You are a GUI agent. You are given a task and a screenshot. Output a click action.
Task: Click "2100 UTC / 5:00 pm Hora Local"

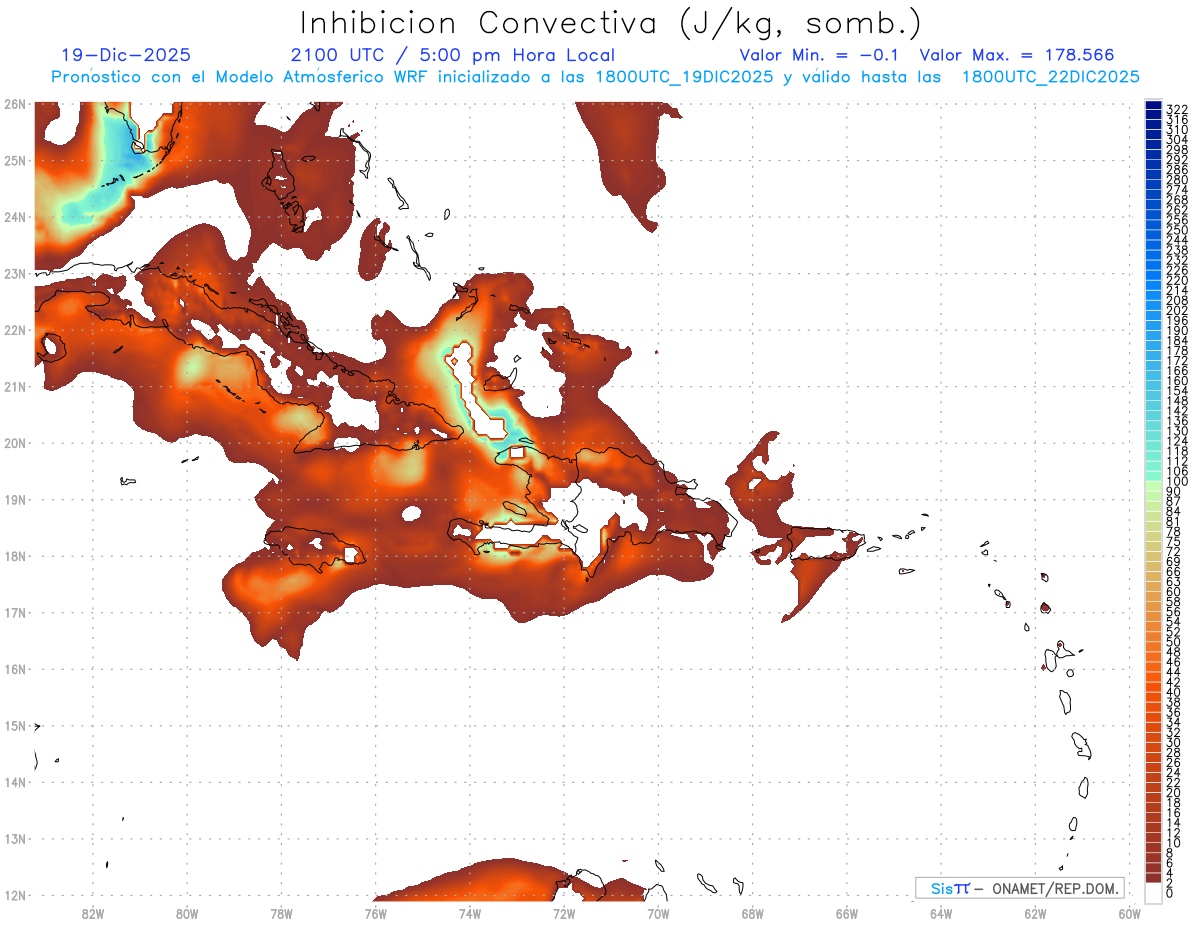coord(453,55)
